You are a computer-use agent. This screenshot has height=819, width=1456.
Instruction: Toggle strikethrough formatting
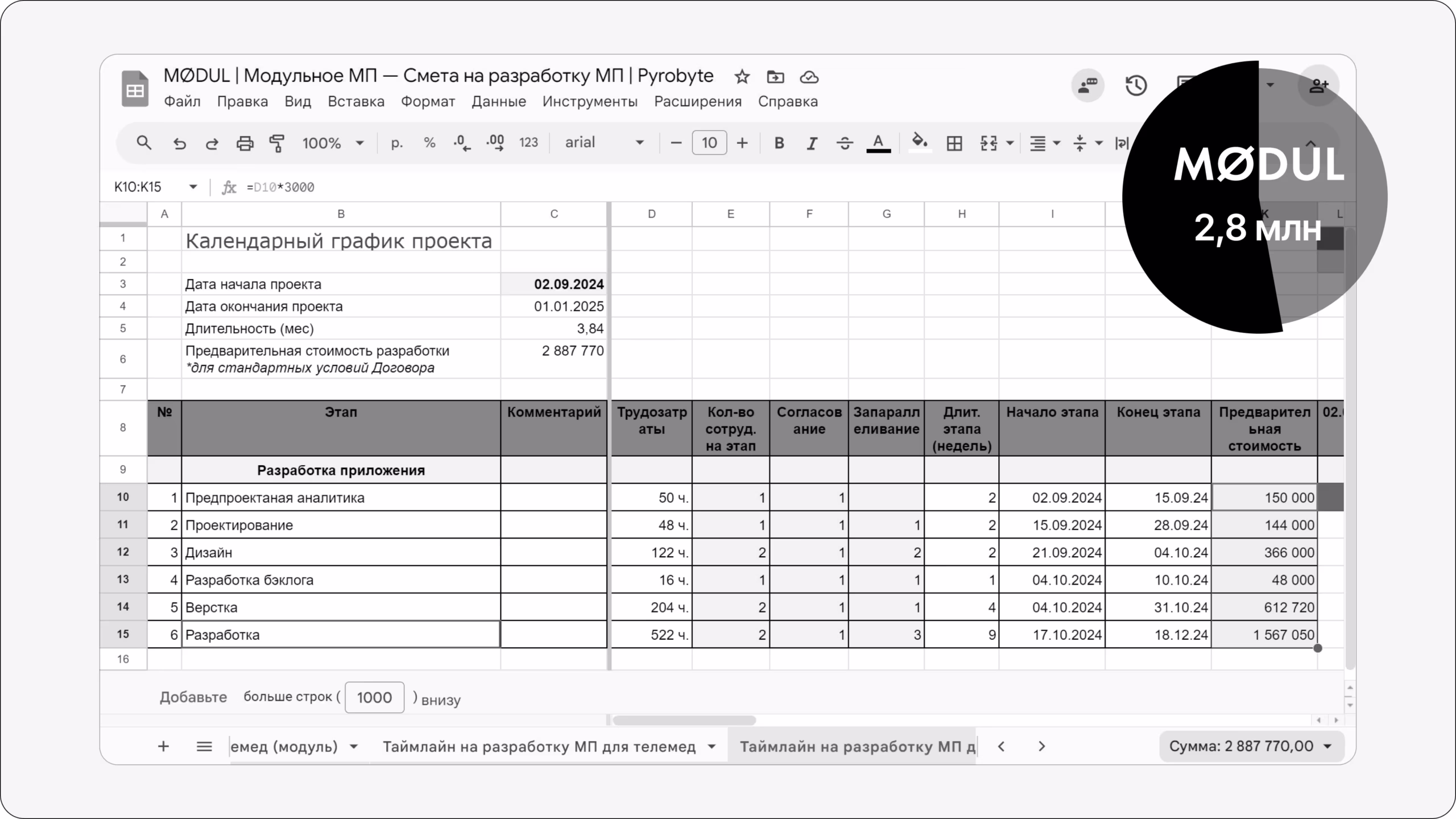click(x=845, y=143)
